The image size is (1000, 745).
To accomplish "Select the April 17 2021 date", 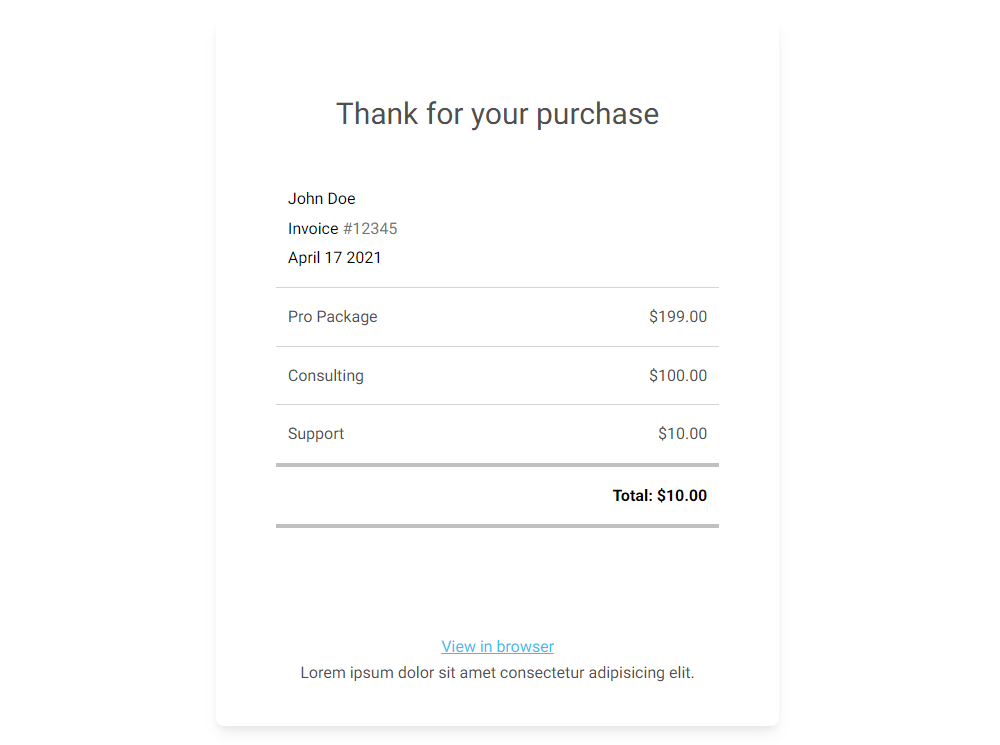I will pos(334,258).
